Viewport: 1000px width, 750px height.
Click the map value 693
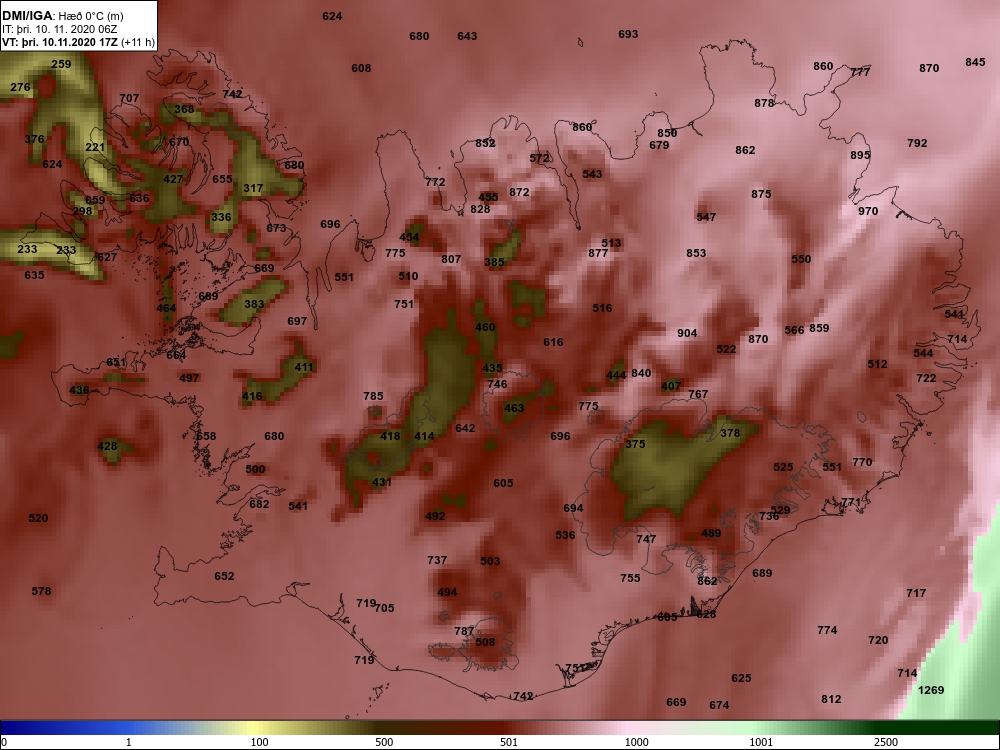click(628, 34)
